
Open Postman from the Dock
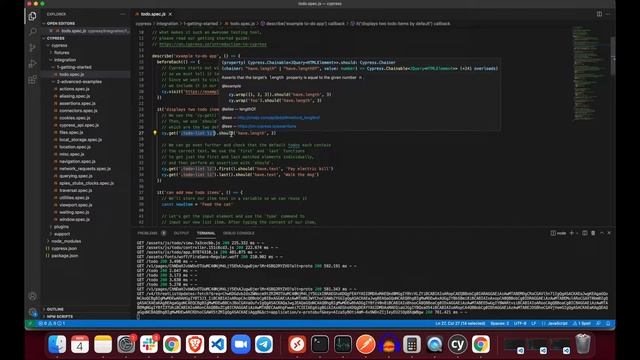(366, 344)
